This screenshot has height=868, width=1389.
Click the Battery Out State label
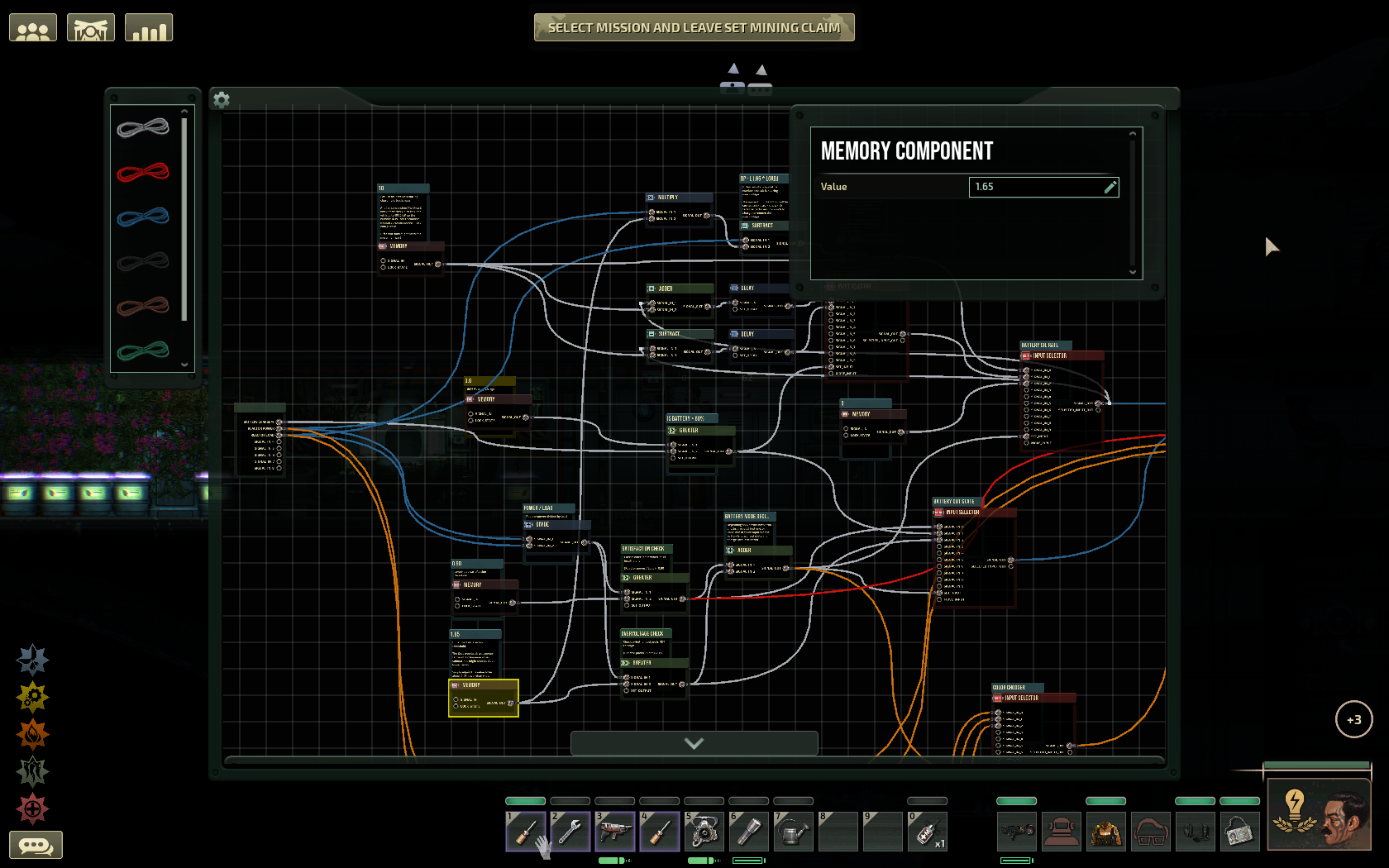957,502
